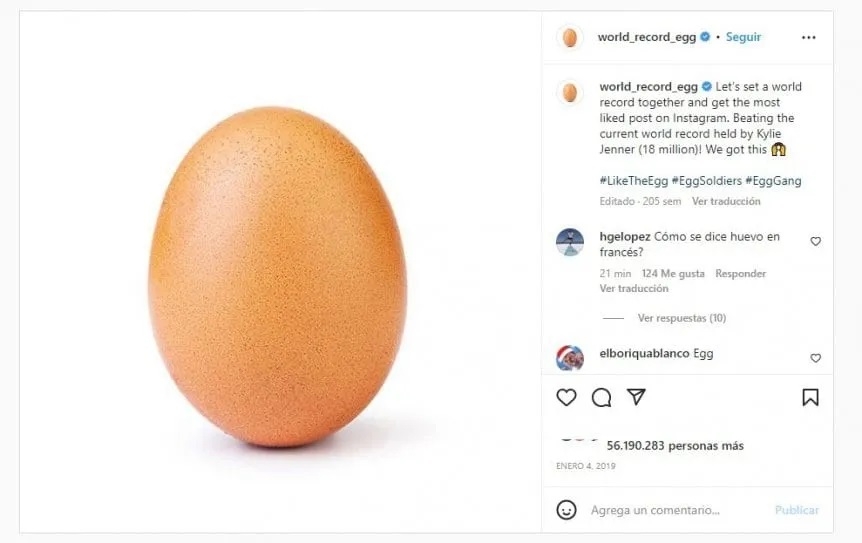The height and width of the screenshot is (543, 862).
Task: Open the comment speech bubble icon
Action: coord(601,397)
